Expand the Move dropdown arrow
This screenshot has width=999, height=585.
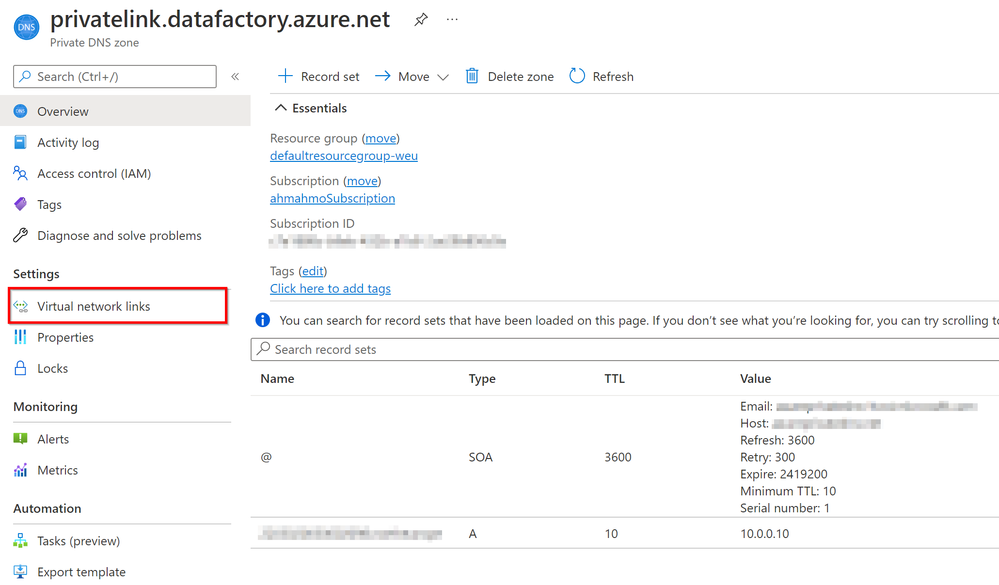point(443,77)
